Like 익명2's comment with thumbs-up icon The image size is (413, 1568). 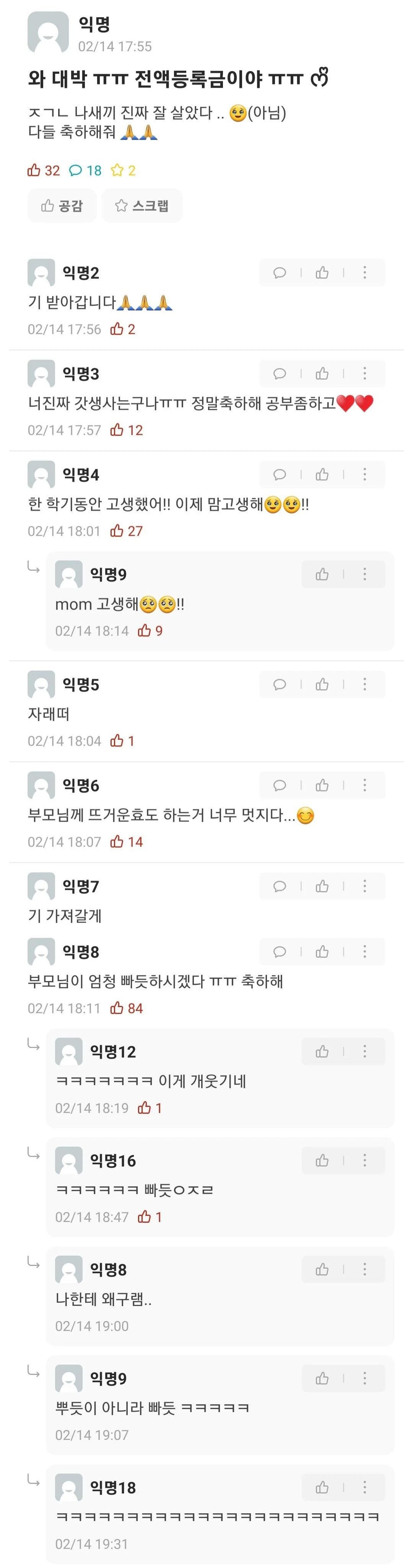tap(322, 273)
